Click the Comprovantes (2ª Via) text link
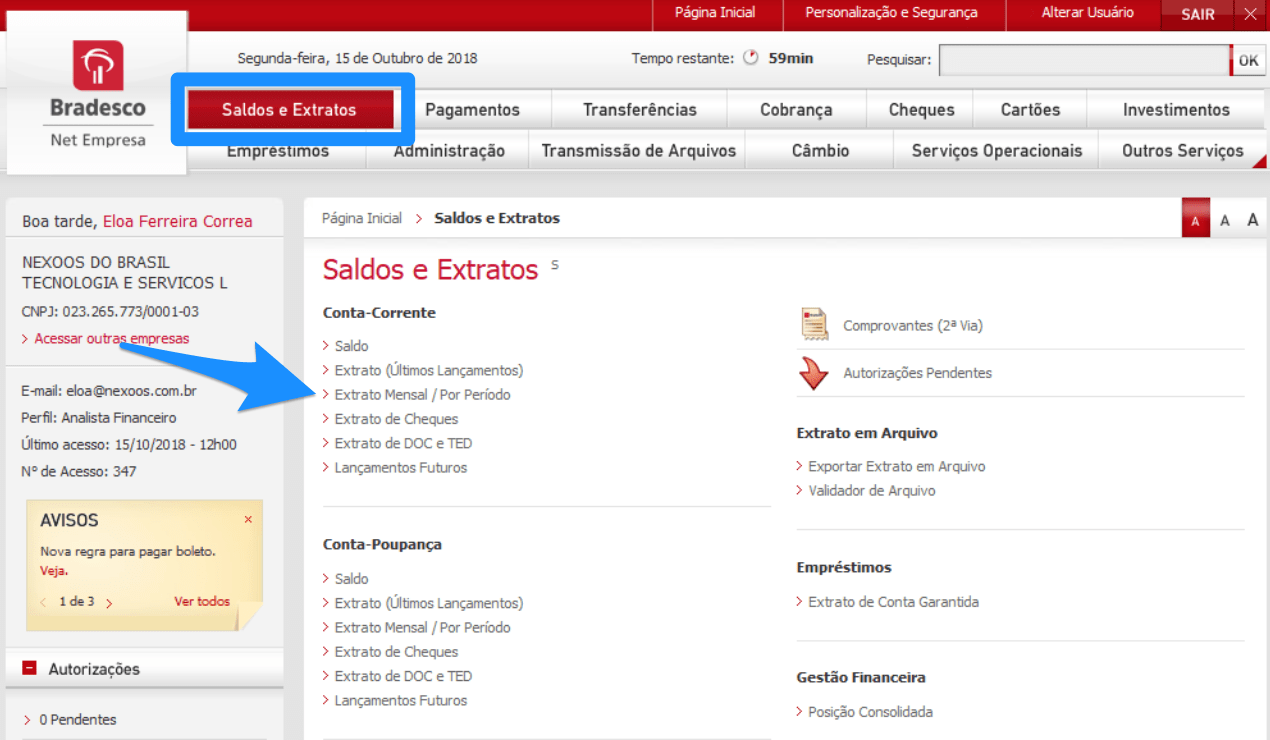 tap(913, 326)
